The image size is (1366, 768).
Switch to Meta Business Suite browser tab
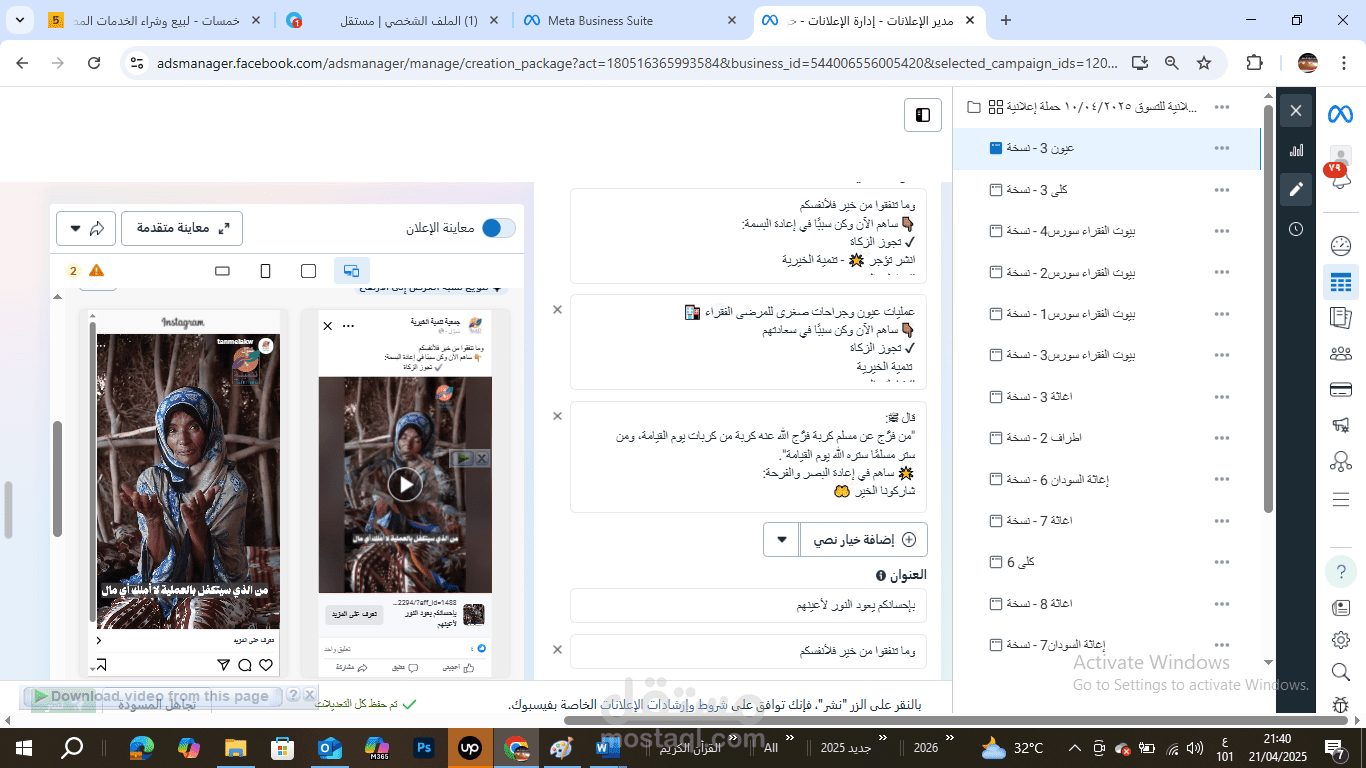(630, 20)
